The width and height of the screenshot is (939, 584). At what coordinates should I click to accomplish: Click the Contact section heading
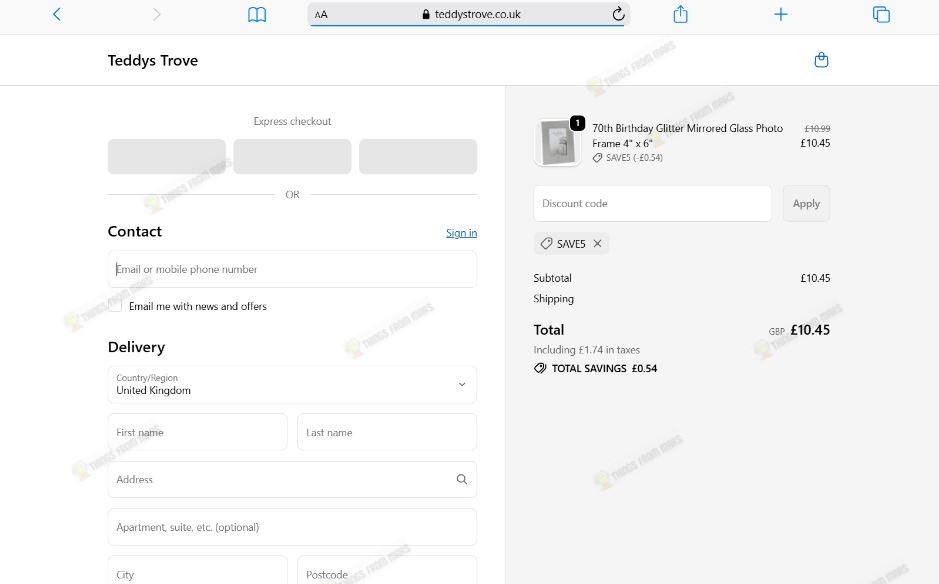[x=135, y=232]
